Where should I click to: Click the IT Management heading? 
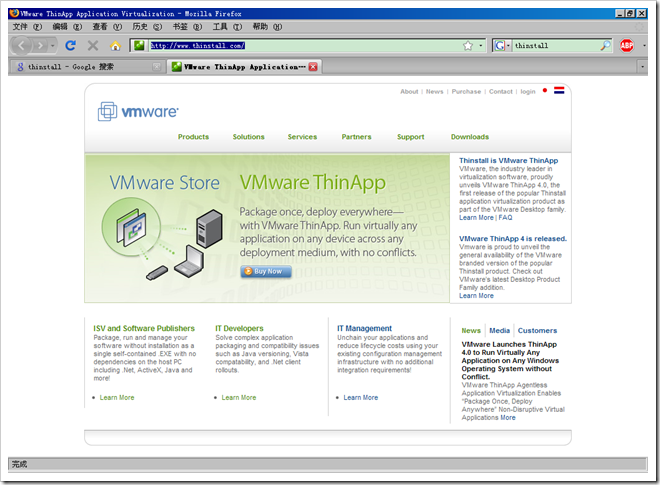pyautogui.click(x=364, y=328)
